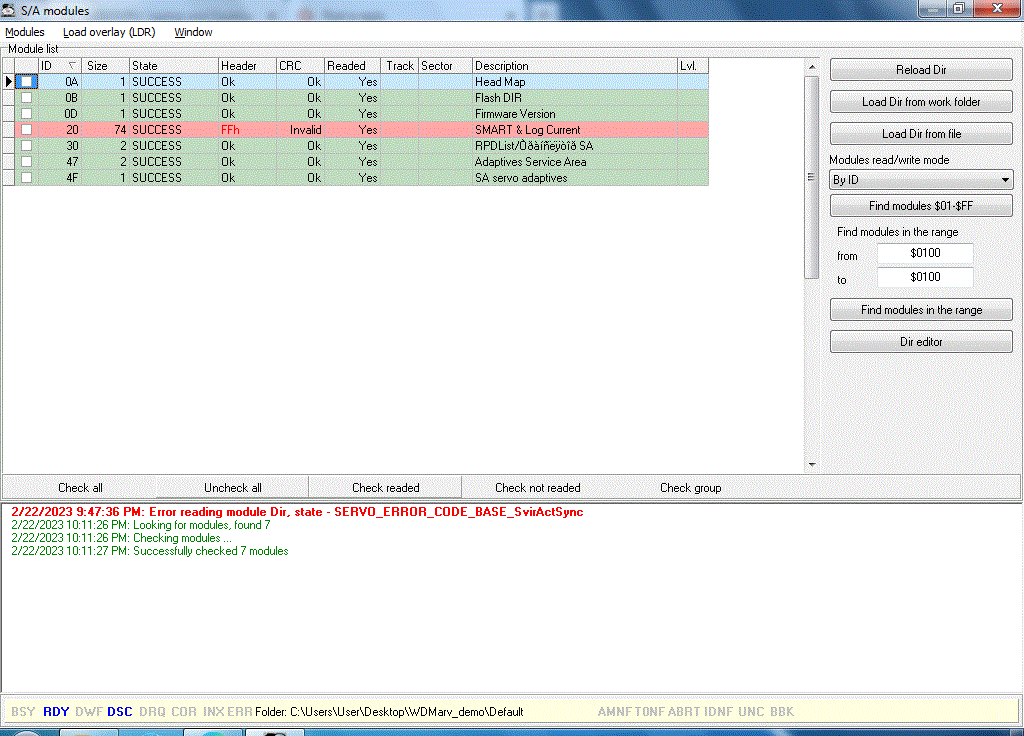Screen dimensions: 1024x736
Task: Click the row selector arrow for module 0A
Action: [9, 82]
